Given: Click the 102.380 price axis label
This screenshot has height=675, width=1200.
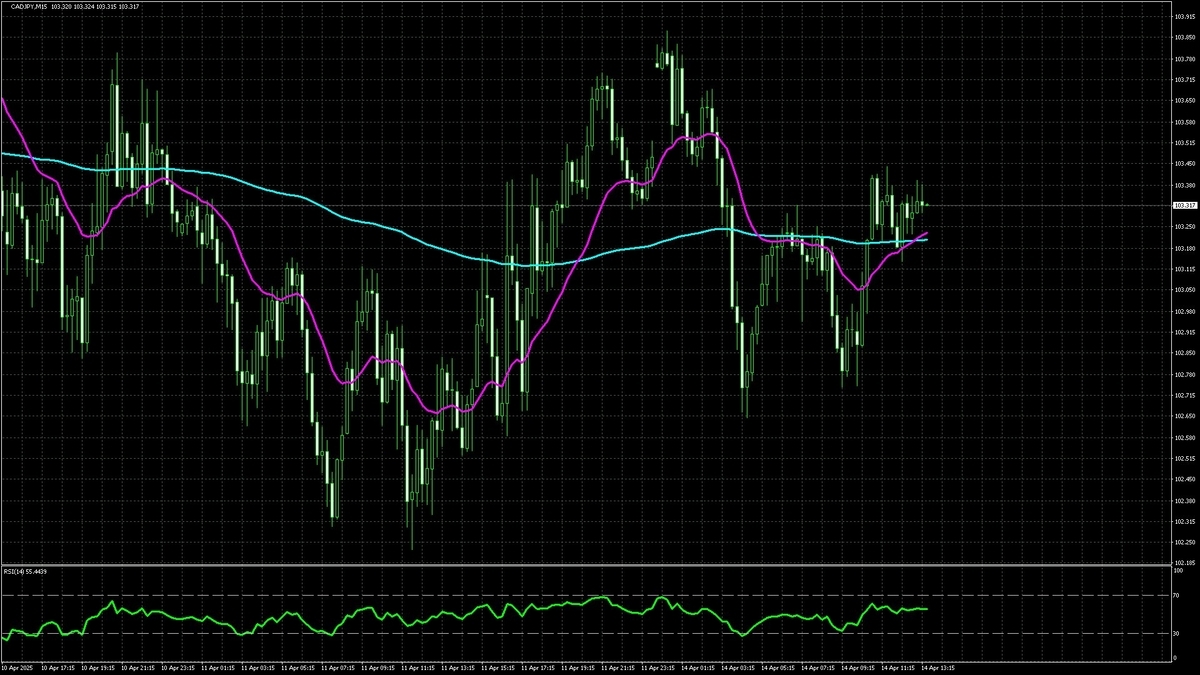Looking at the screenshot, I should click(x=1184, y=500).
